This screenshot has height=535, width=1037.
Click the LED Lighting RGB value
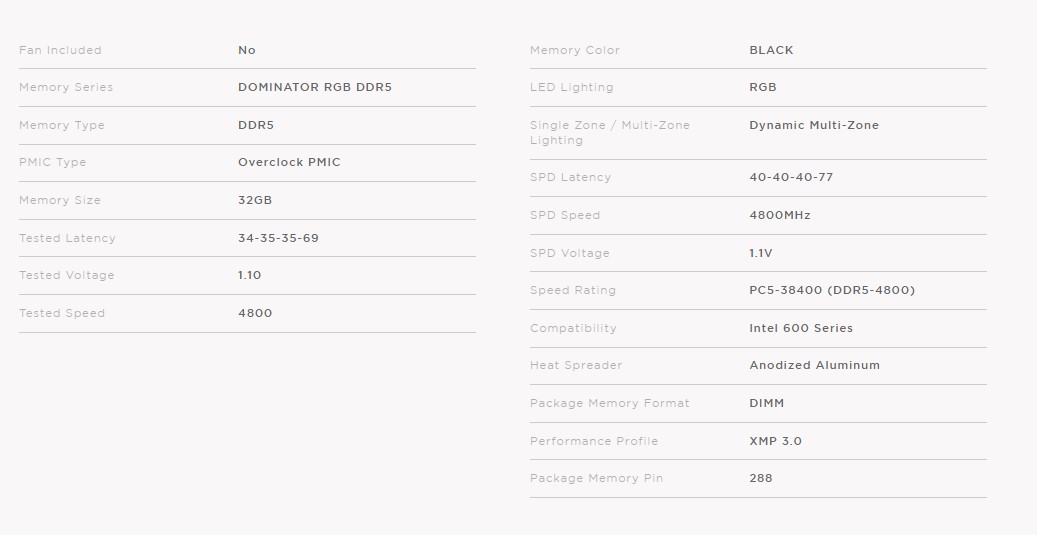pyautogui.click(x=763, y=87)
